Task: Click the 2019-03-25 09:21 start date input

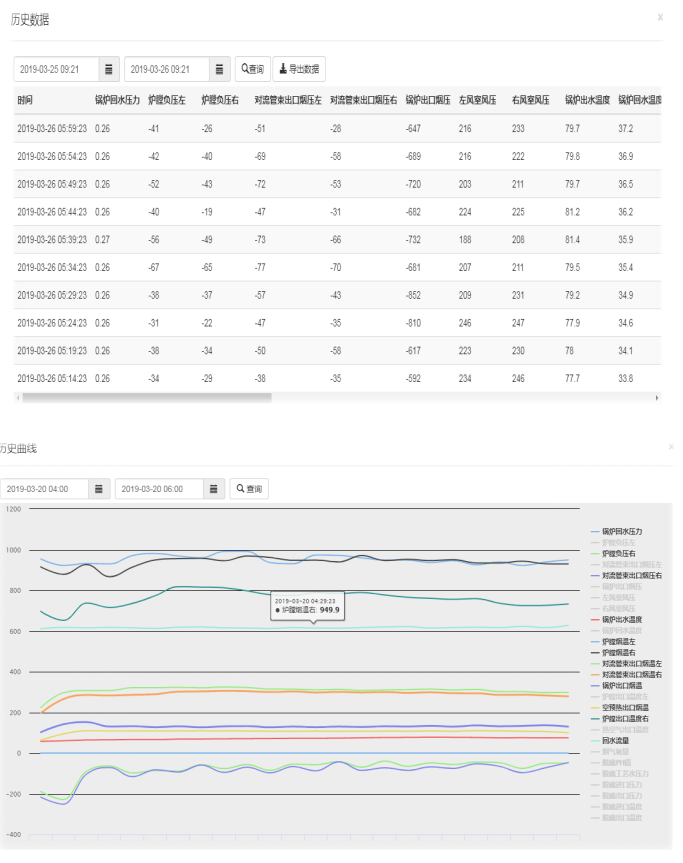Action: (56, 69)
